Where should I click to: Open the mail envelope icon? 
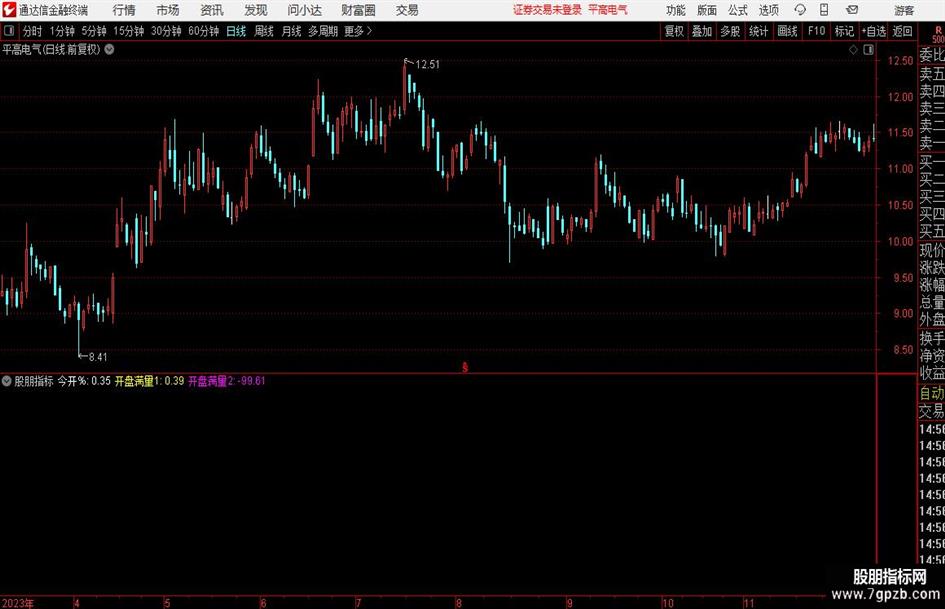click(x=852, y=10)
